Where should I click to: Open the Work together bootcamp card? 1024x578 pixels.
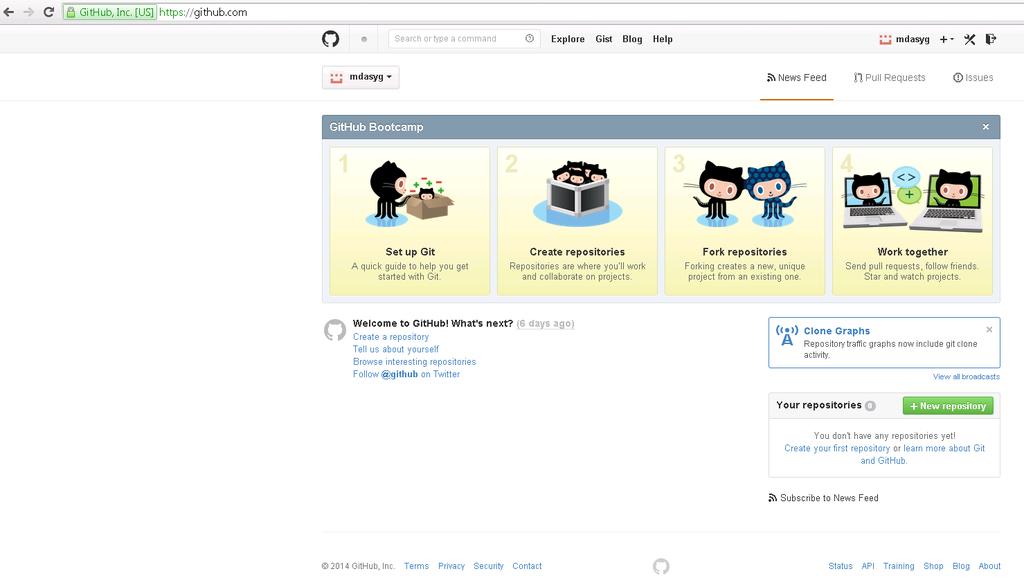(x=912, y=221)
